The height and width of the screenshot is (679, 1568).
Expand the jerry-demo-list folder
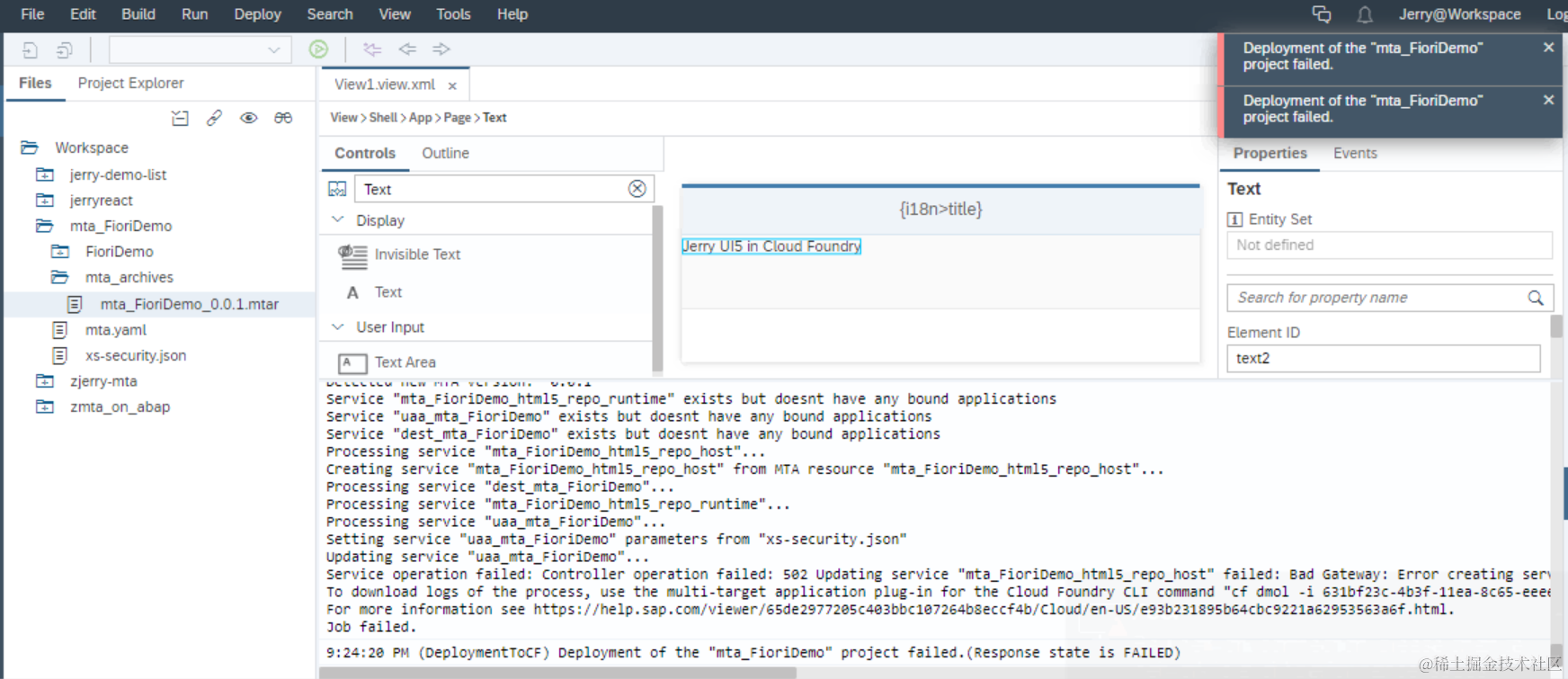click(x=45, y=174)
